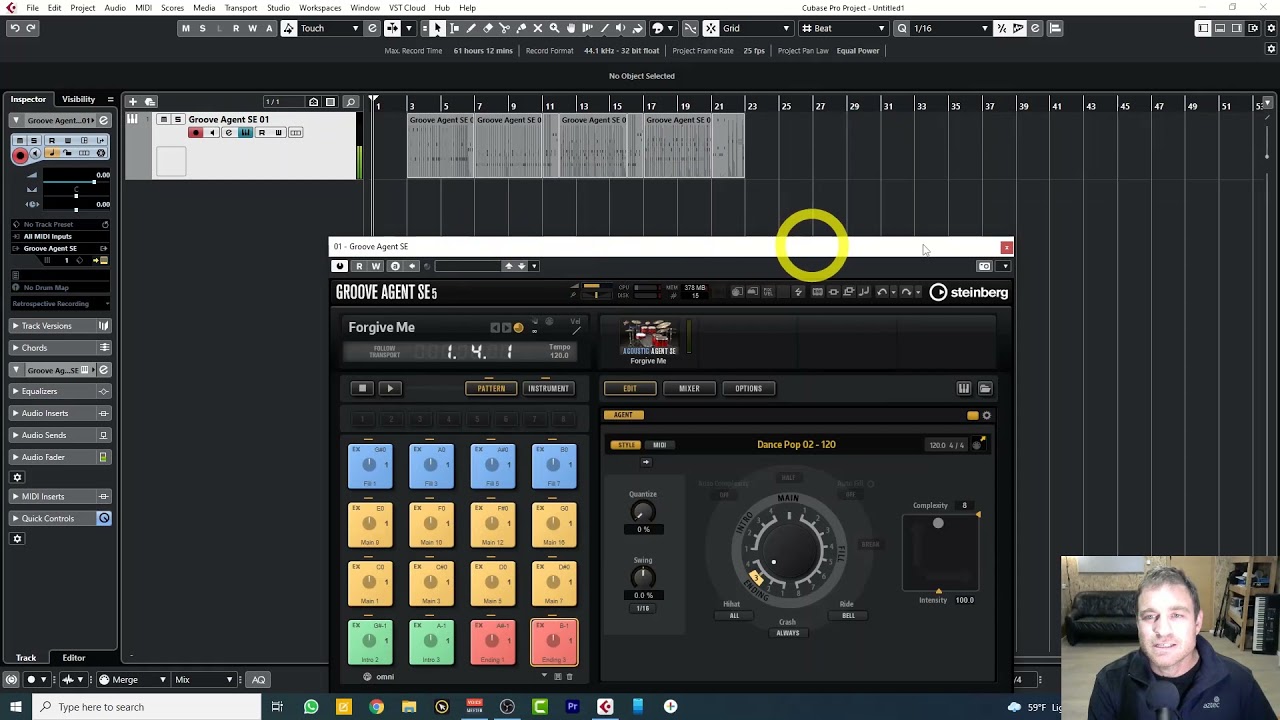The height and width of the screenshot is (720, 1280).
Task: Select the MIDI button beside Style
Action: [659, 445]
